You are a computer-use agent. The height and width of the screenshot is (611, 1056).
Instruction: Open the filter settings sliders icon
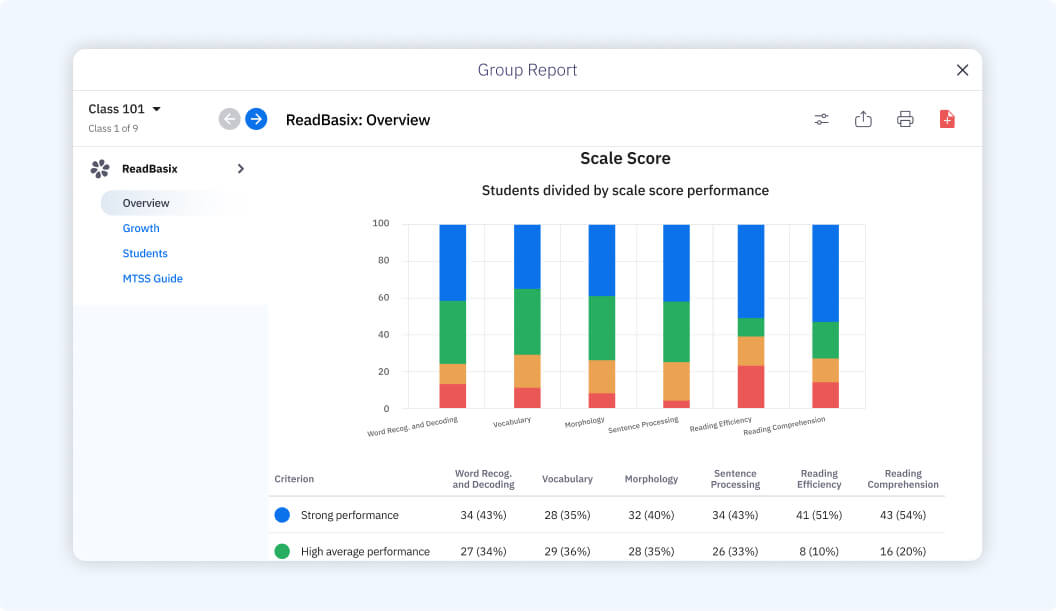click(x=821, y=119)
